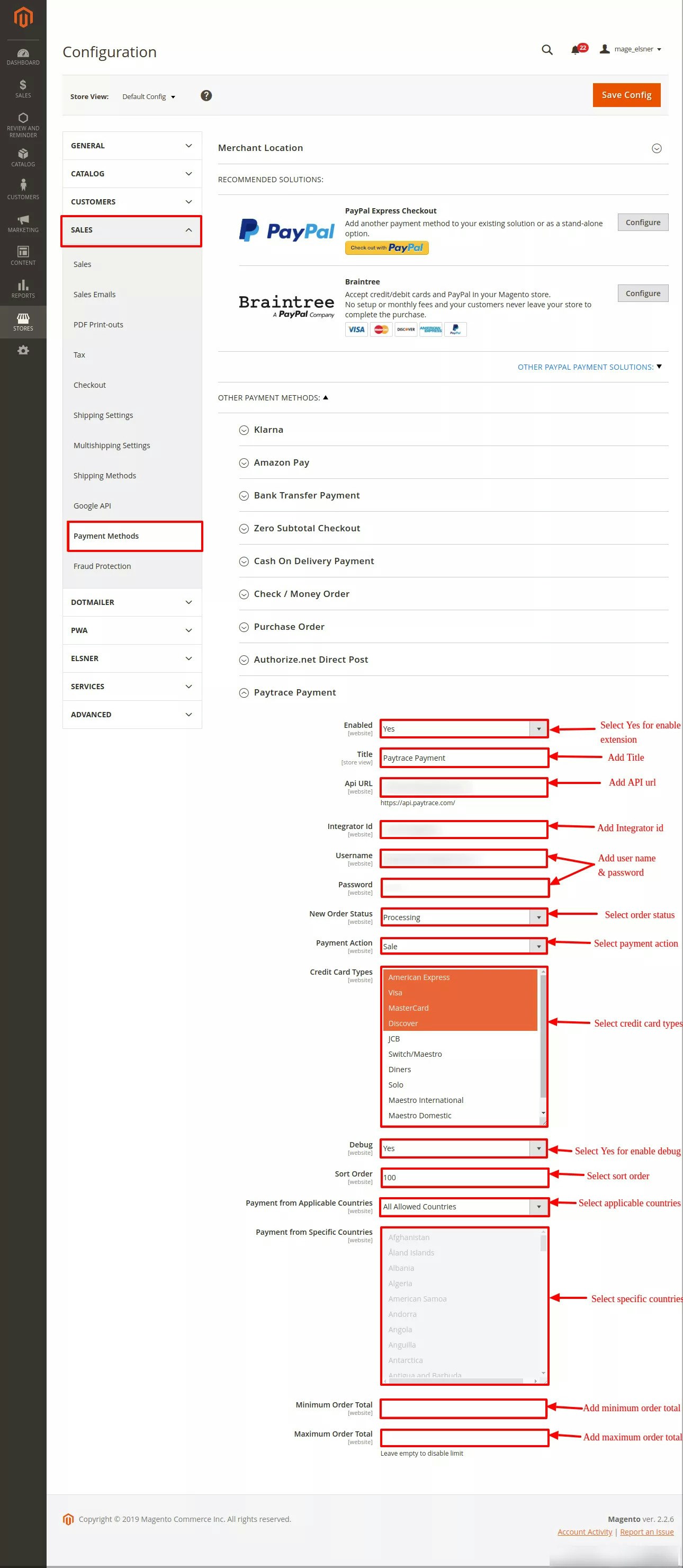683x1568 pixels.
Task: Open the New Order Status dropdown
Action: 464,916
